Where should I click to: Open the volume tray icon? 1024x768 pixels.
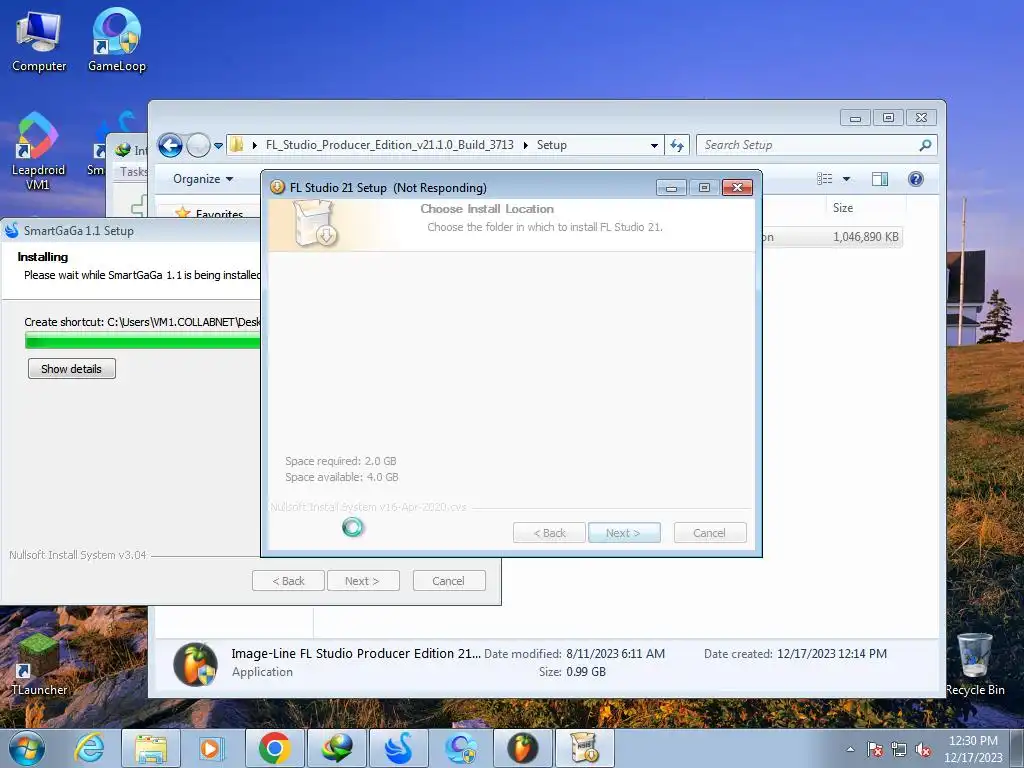pyautogui.click(x=923, y=750)
